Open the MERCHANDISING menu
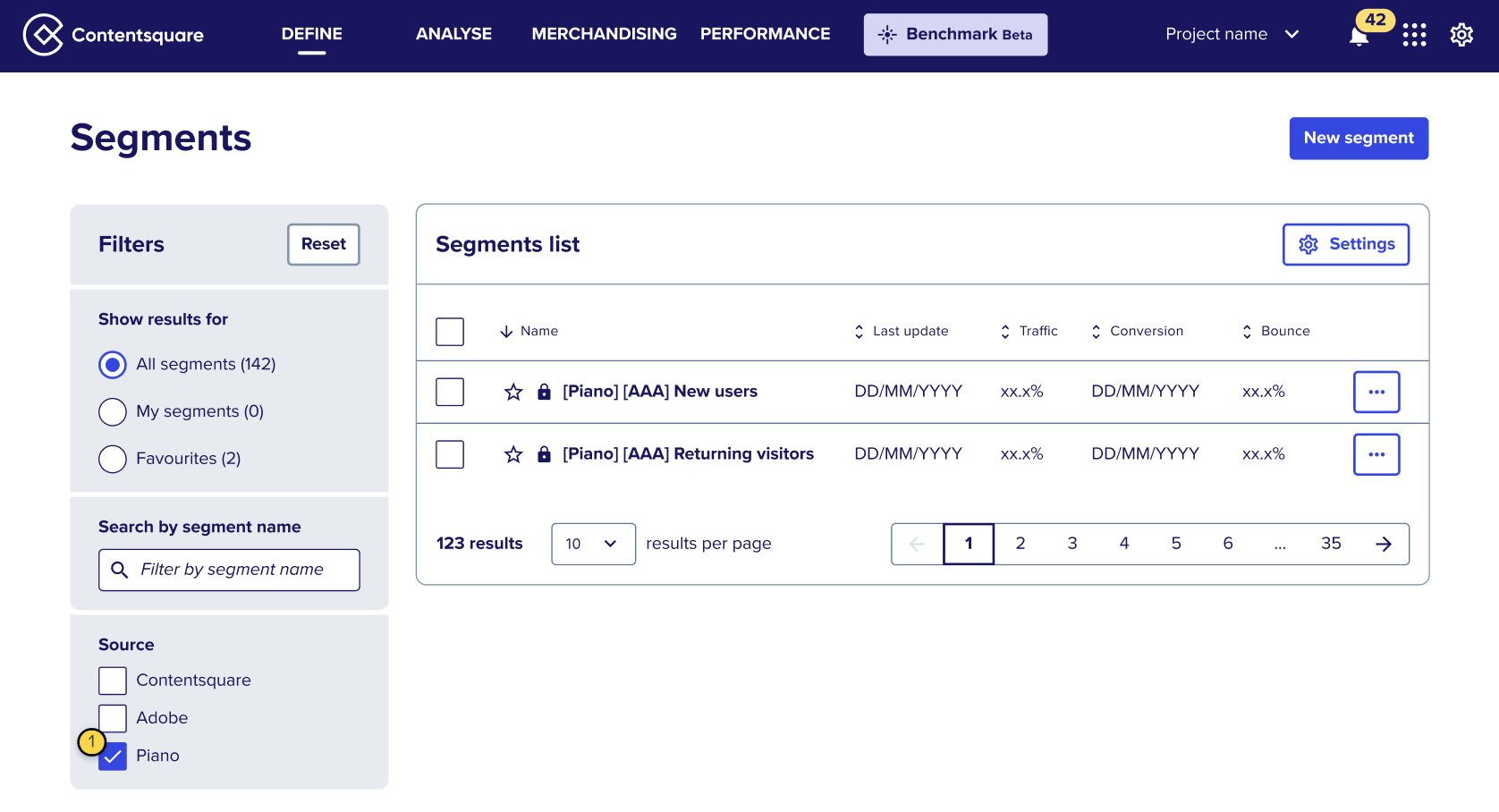 click(604, 34)
